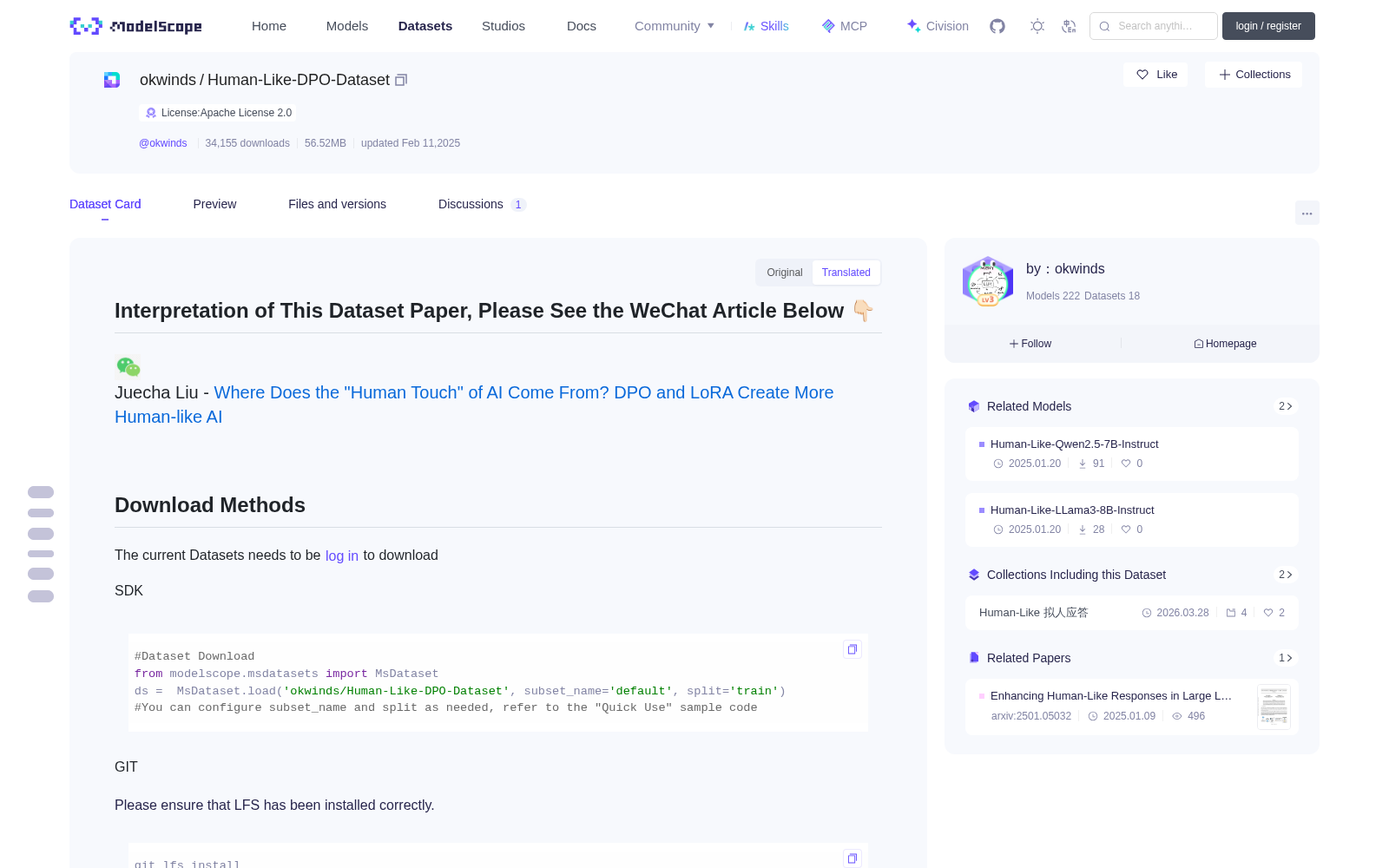Go to Home in top navigation
The width and height of the screenshot is (1389, 868).
click(x=269, y=26)
